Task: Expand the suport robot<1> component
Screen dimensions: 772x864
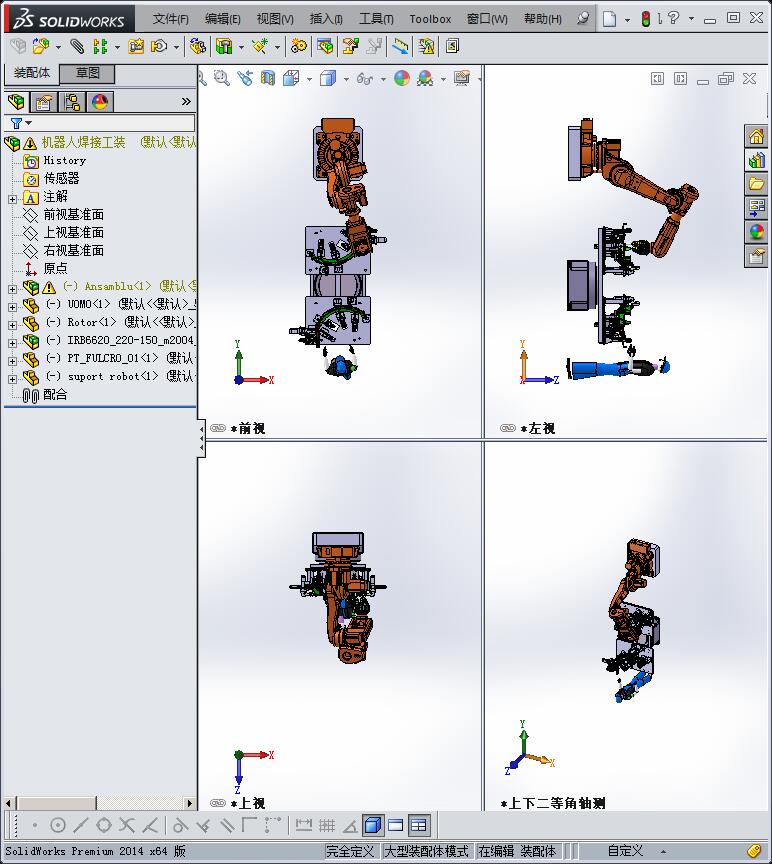Action: [x=12, y=380]
